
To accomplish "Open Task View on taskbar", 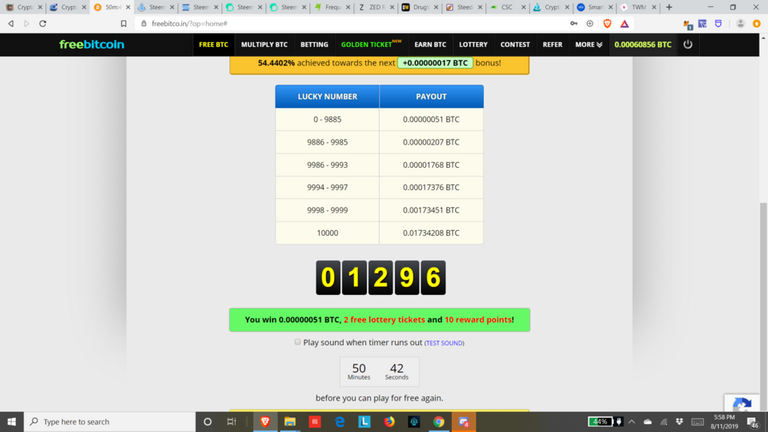I will pos(232,422).
